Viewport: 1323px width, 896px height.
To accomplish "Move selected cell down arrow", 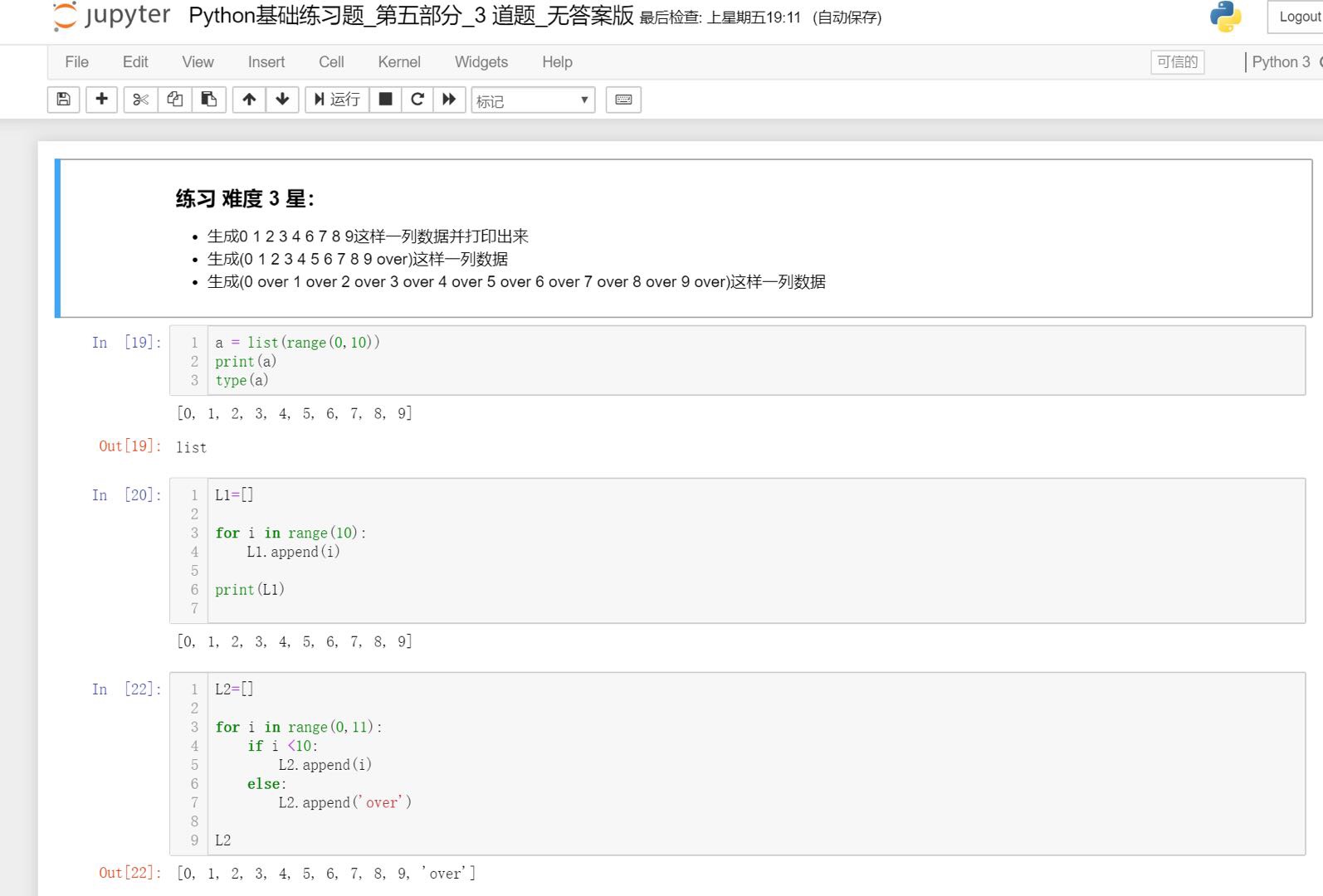I will (282, 100).
